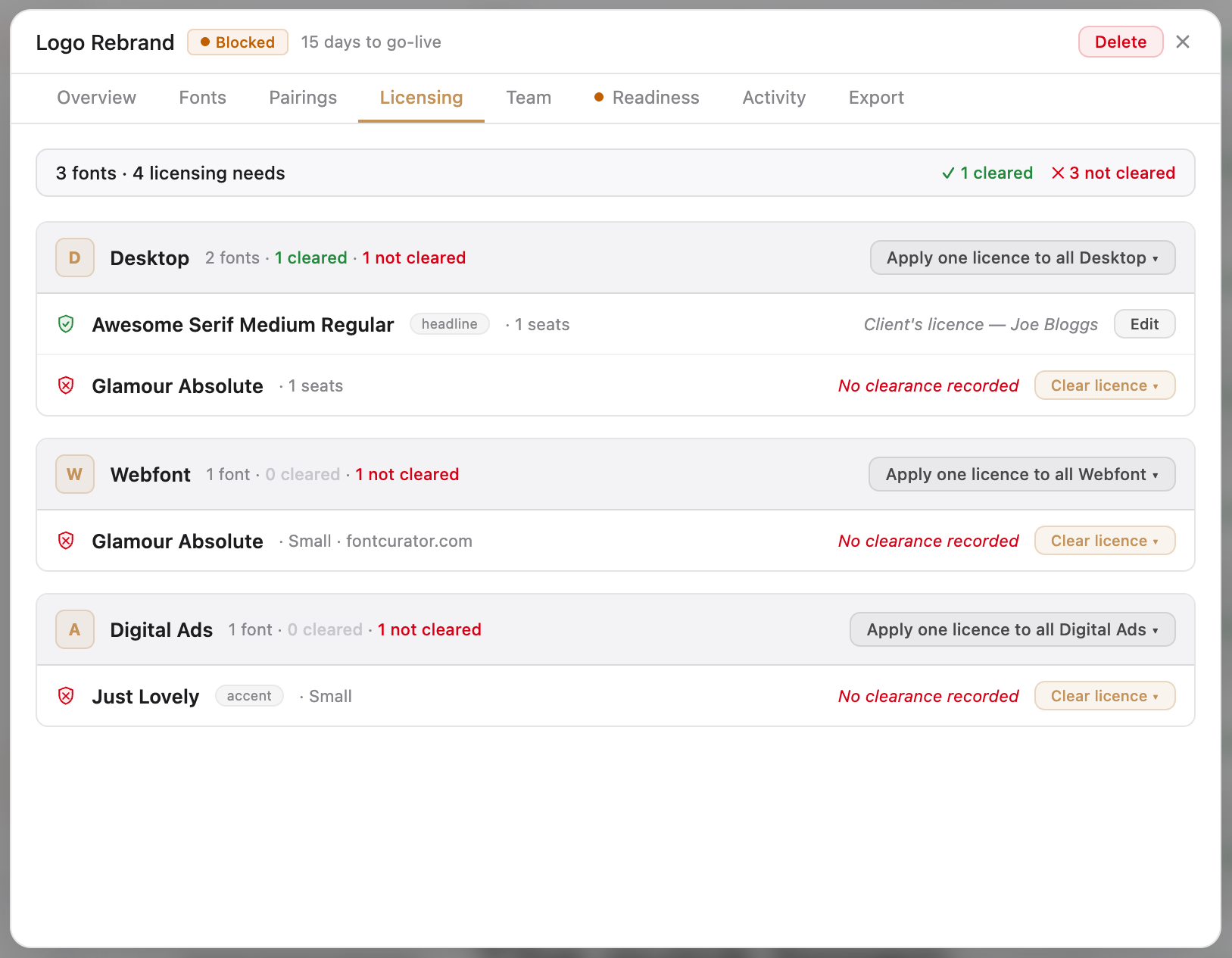Close the Logo Rebrand dialog with X
Image resolution: width=1232 pixels, height=958 pixels.
[x=1183, y=42]
